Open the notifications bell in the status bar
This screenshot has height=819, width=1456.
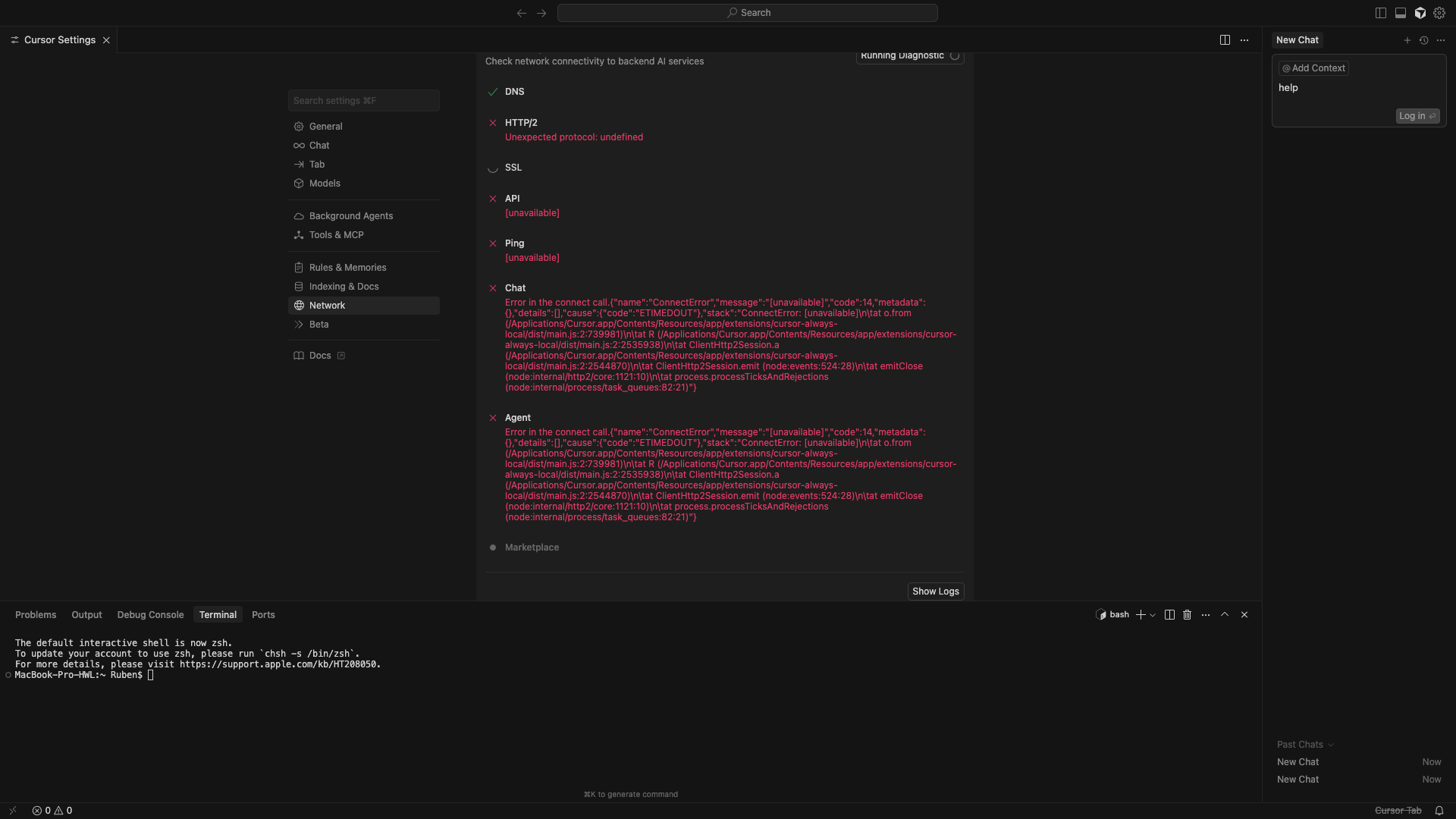click(1439, 811)
